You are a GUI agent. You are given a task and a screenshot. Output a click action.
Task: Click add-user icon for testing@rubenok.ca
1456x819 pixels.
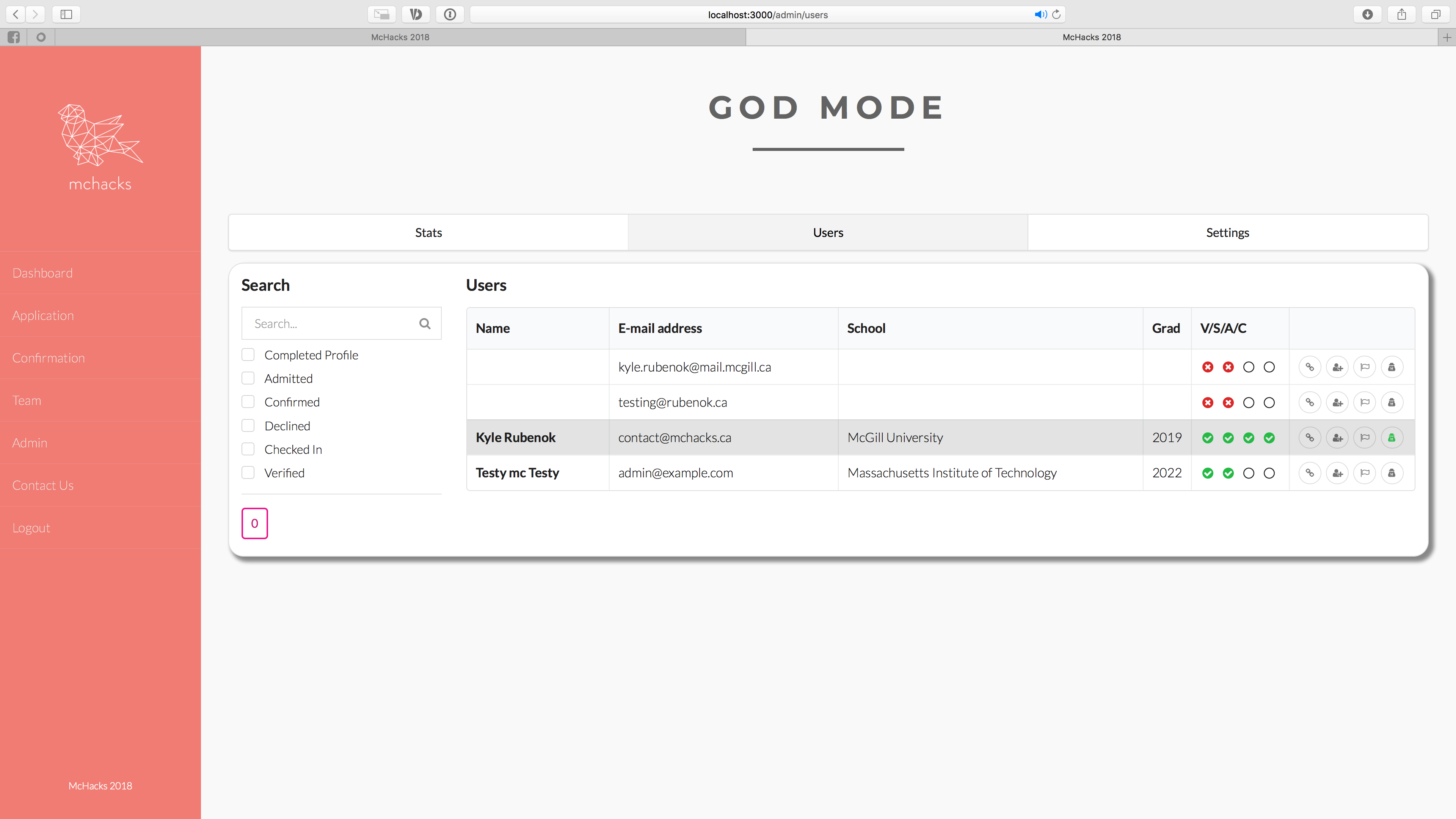point(1337,402)
